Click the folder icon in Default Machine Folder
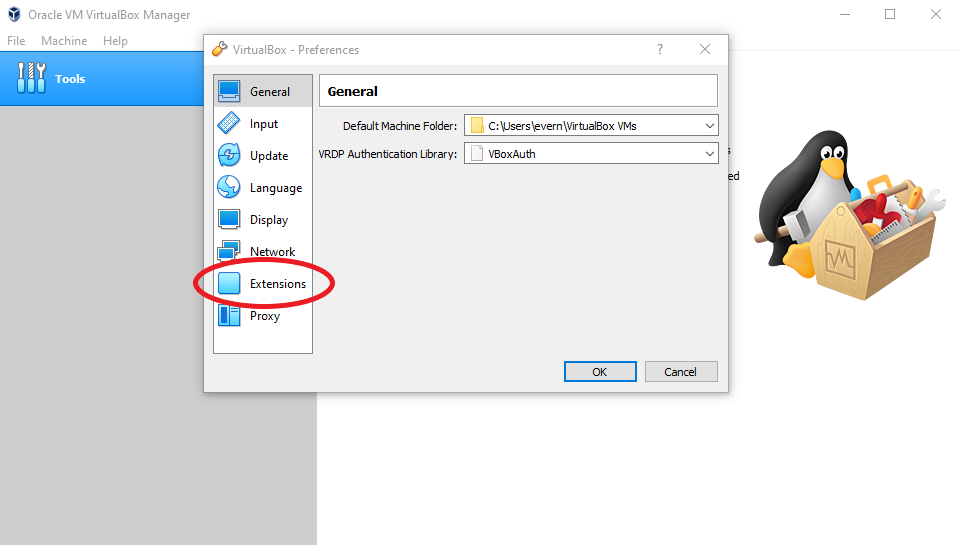Image resolution: width=959 pixels, height=545 pixels. click(477, 125)
